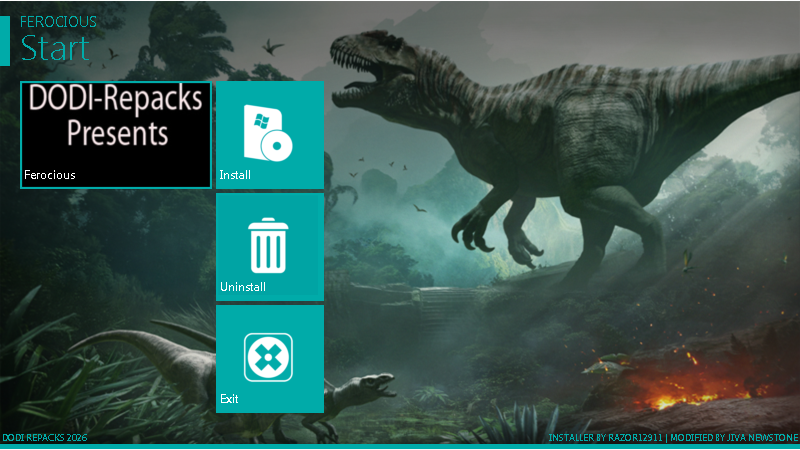
Task: Click the Exit text label
Action: [x=229, y=399]
